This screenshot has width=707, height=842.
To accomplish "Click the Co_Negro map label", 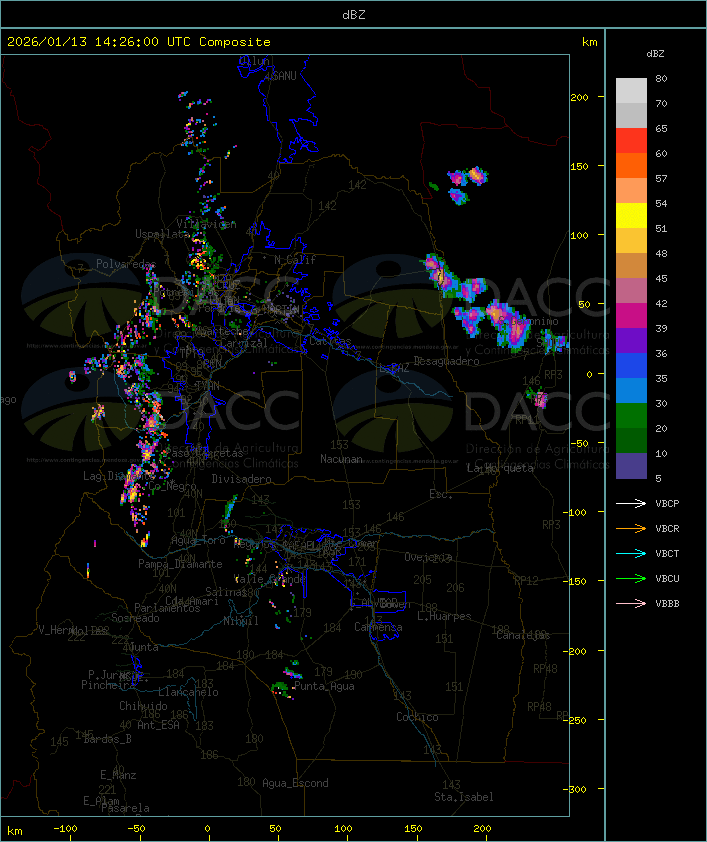I will click(172, 486).
